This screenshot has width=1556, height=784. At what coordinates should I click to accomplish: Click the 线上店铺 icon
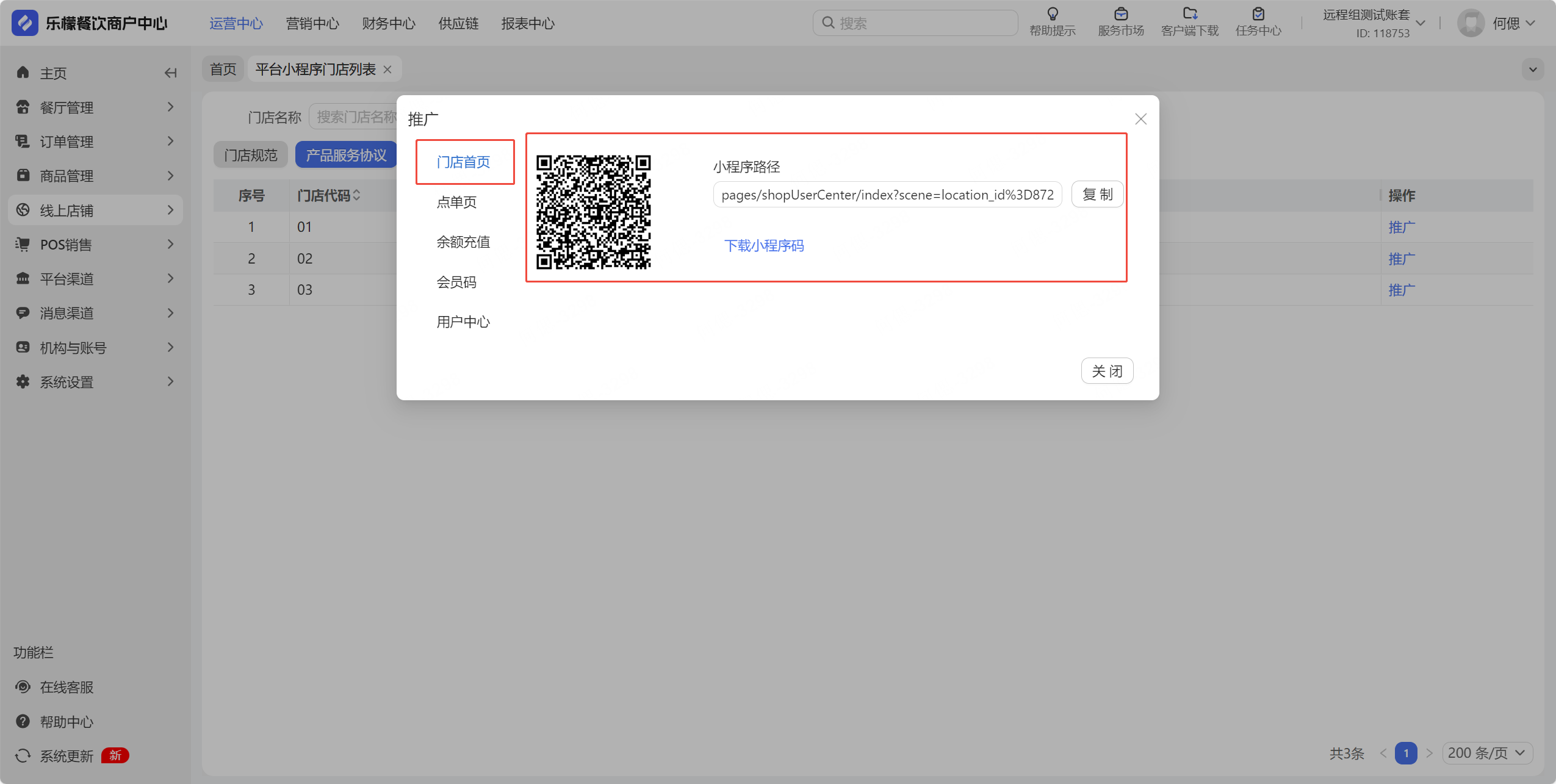[x=23, y=210]
